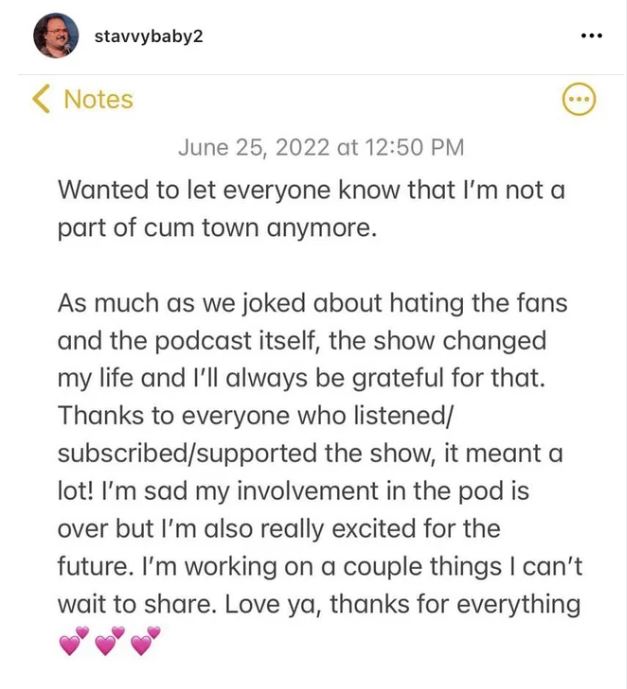Select the June 25, 2022 date text
Image resolution: width=627 pixels, height=689 pixels.
tap(254, 147)
